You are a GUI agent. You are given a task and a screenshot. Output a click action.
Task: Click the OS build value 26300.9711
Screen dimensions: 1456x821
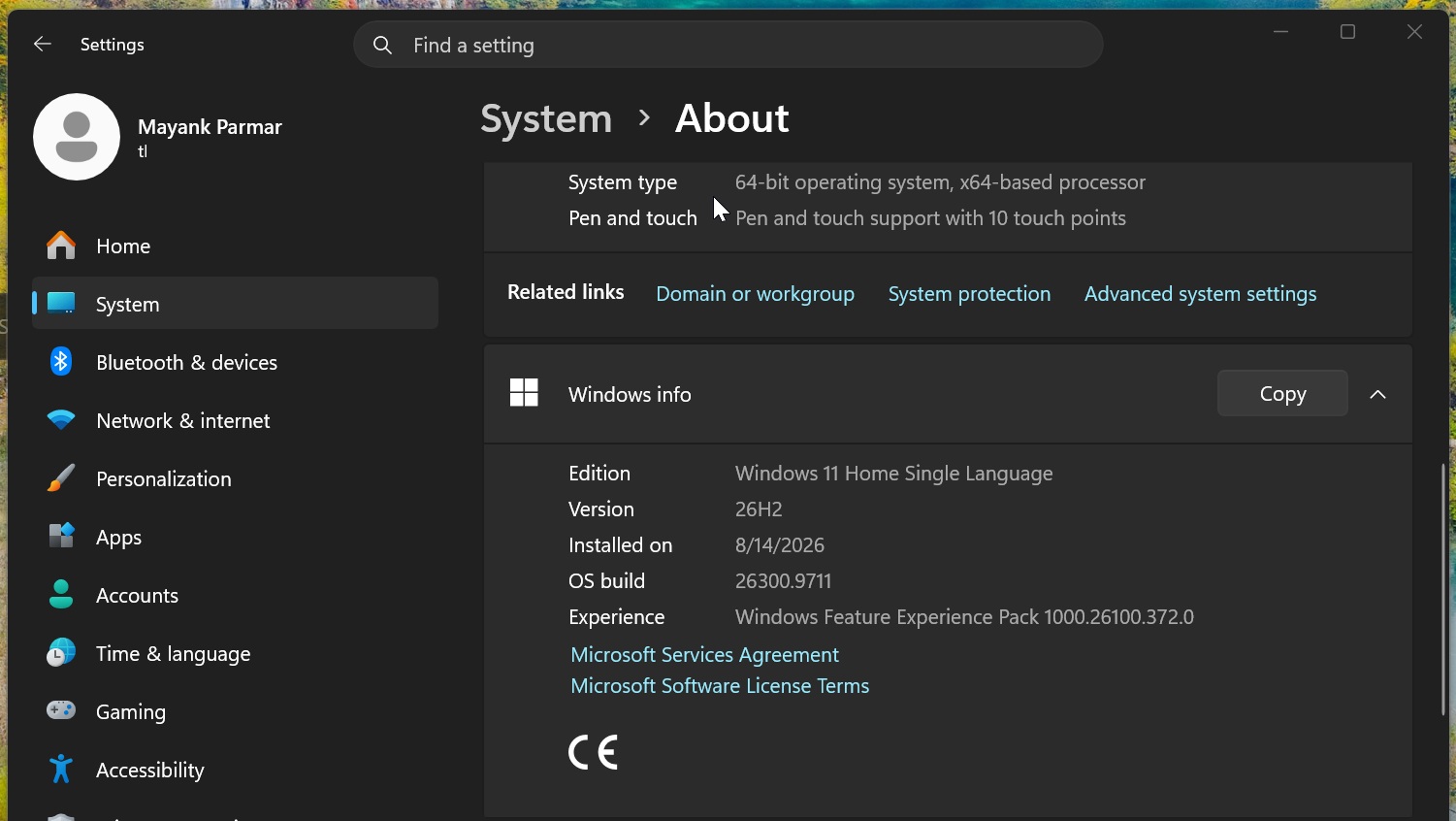tap(784, 581)
